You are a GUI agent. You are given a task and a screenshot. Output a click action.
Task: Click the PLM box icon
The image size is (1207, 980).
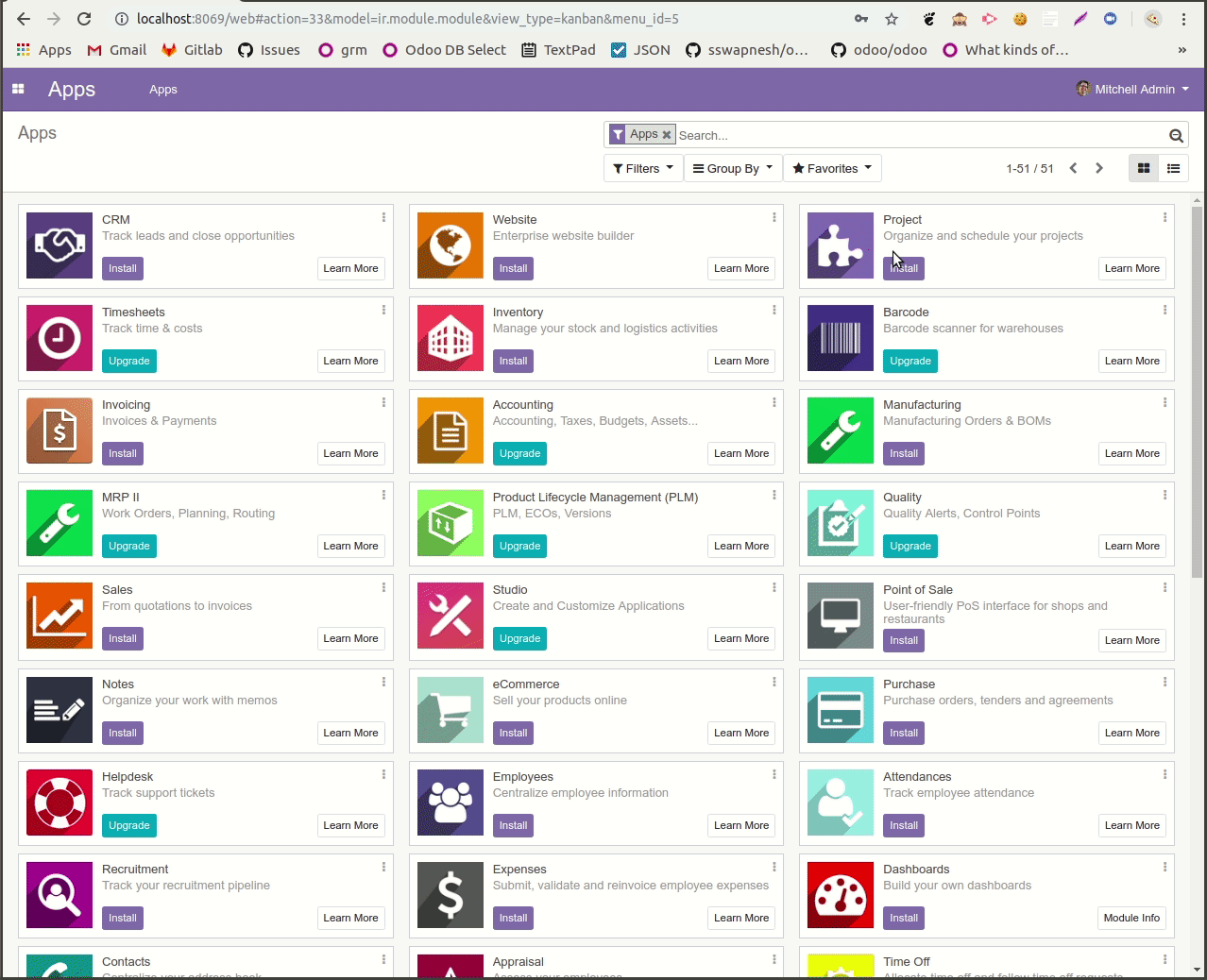[x=450, y=523]
